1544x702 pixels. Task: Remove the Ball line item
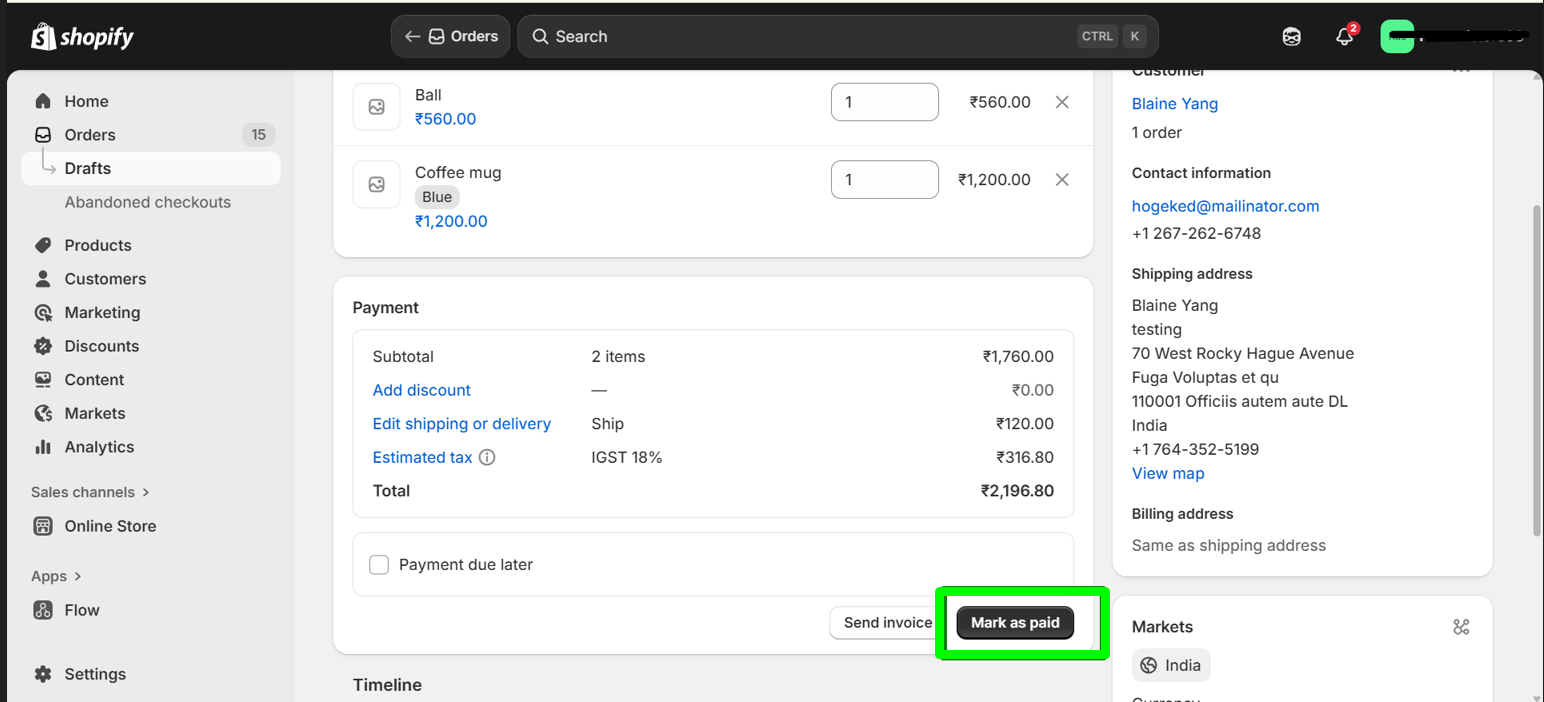[1062, 102]
